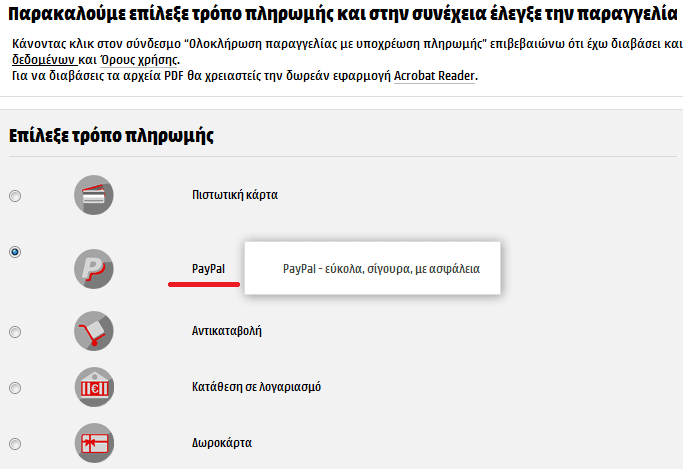Click the gift card icon
This screenshot has height=469, width=683.
pyautogui.click(x=94, y=443)
